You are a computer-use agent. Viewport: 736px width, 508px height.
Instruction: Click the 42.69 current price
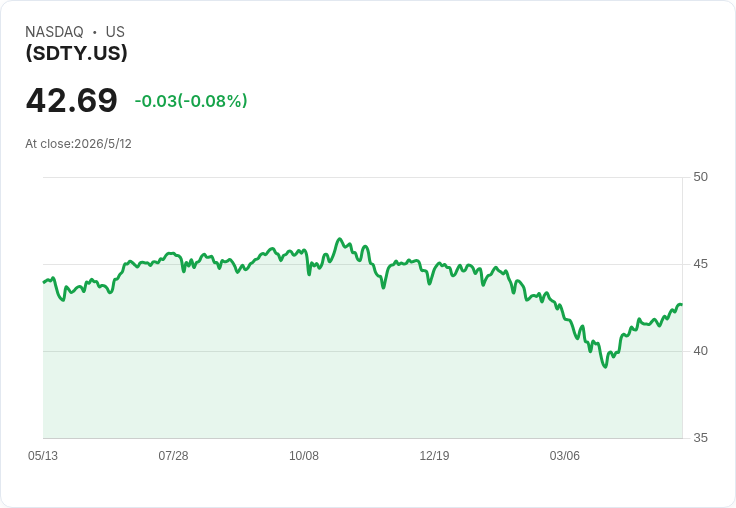71,100
